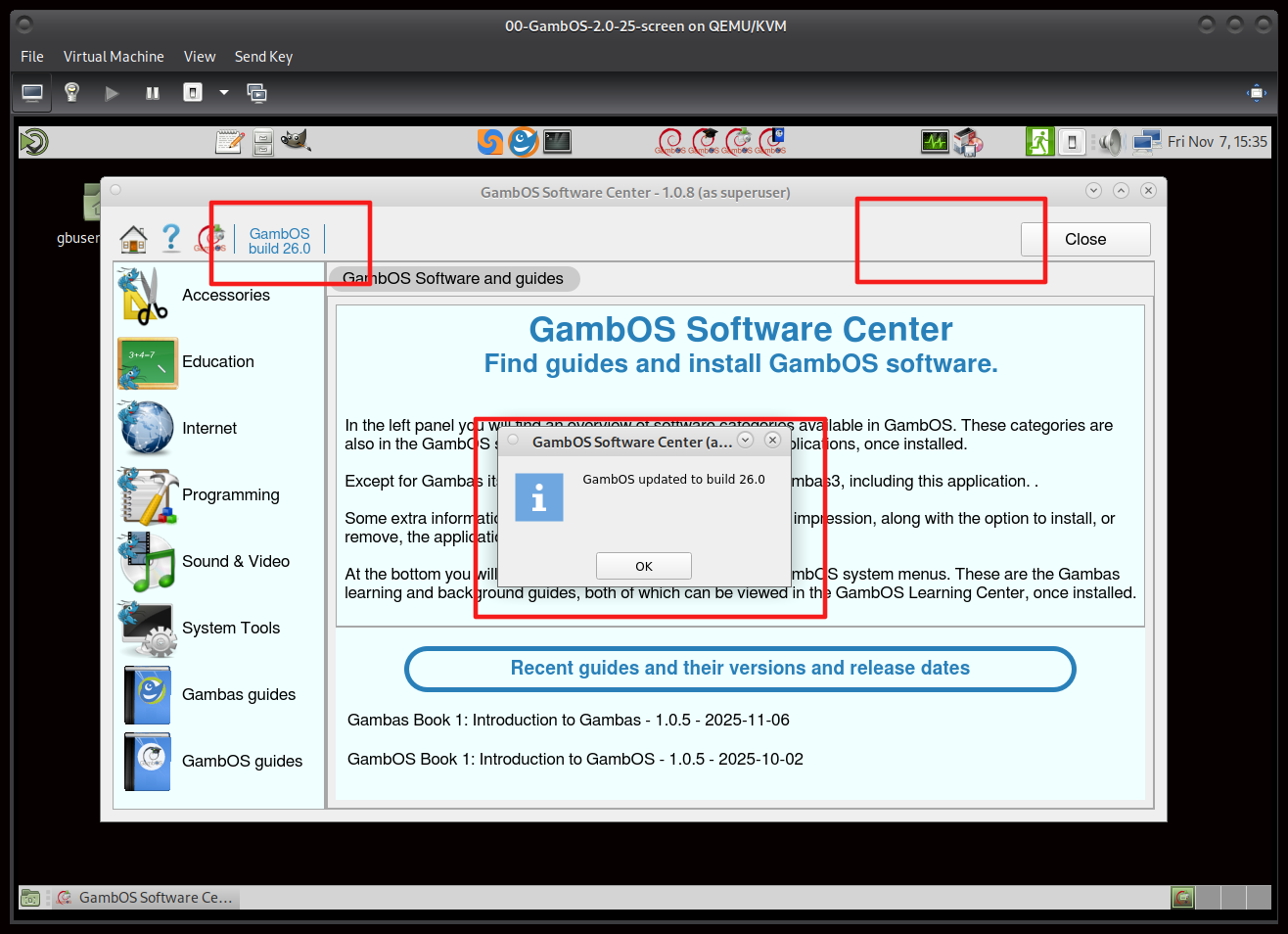Open the GambOS guides book icon

(147, 762)
